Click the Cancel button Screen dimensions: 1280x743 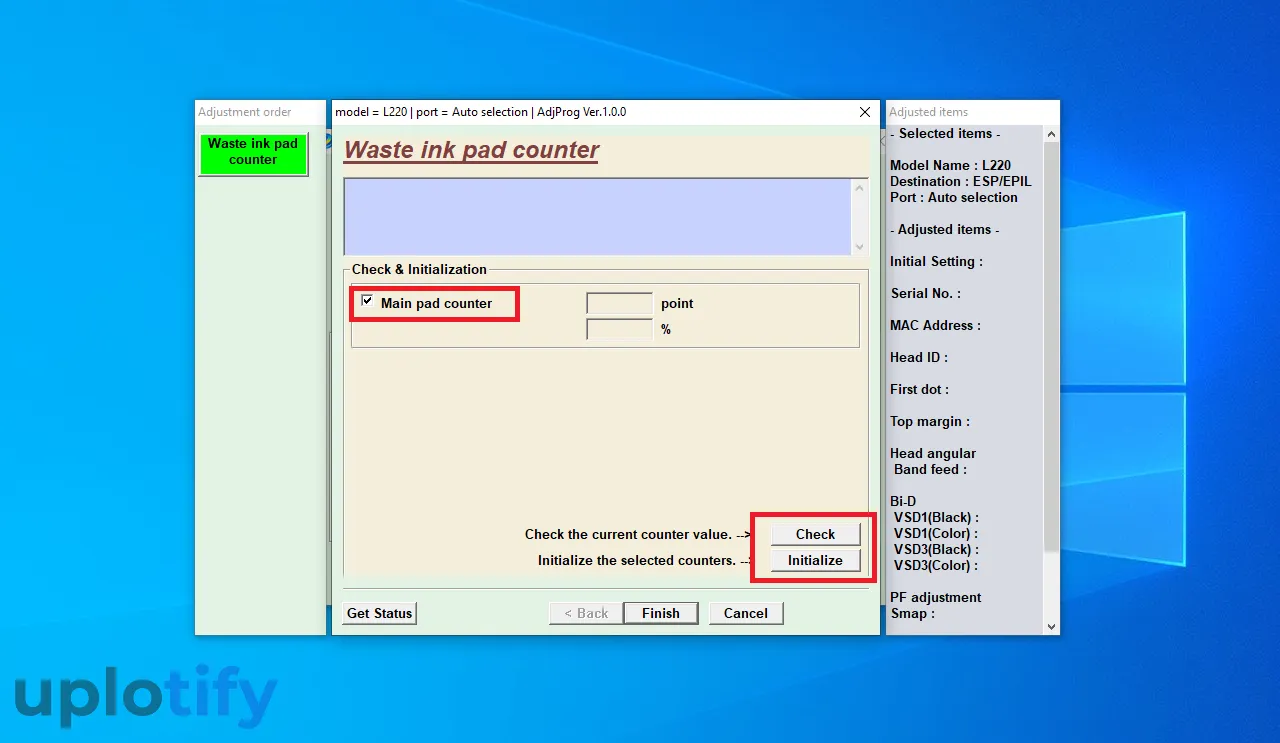click(746, 613)
